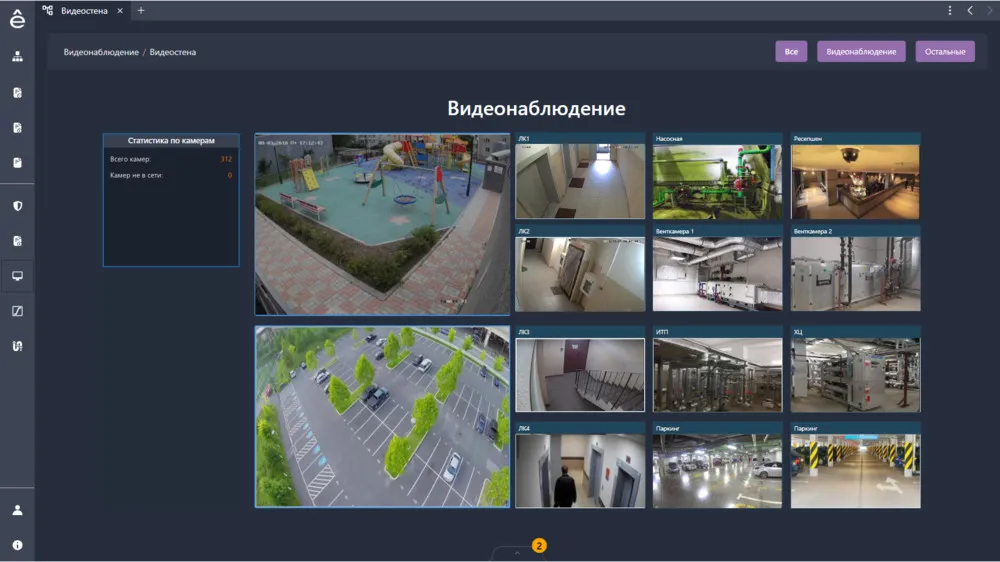Click the shield security icon in sidebar

pos(17,206)
